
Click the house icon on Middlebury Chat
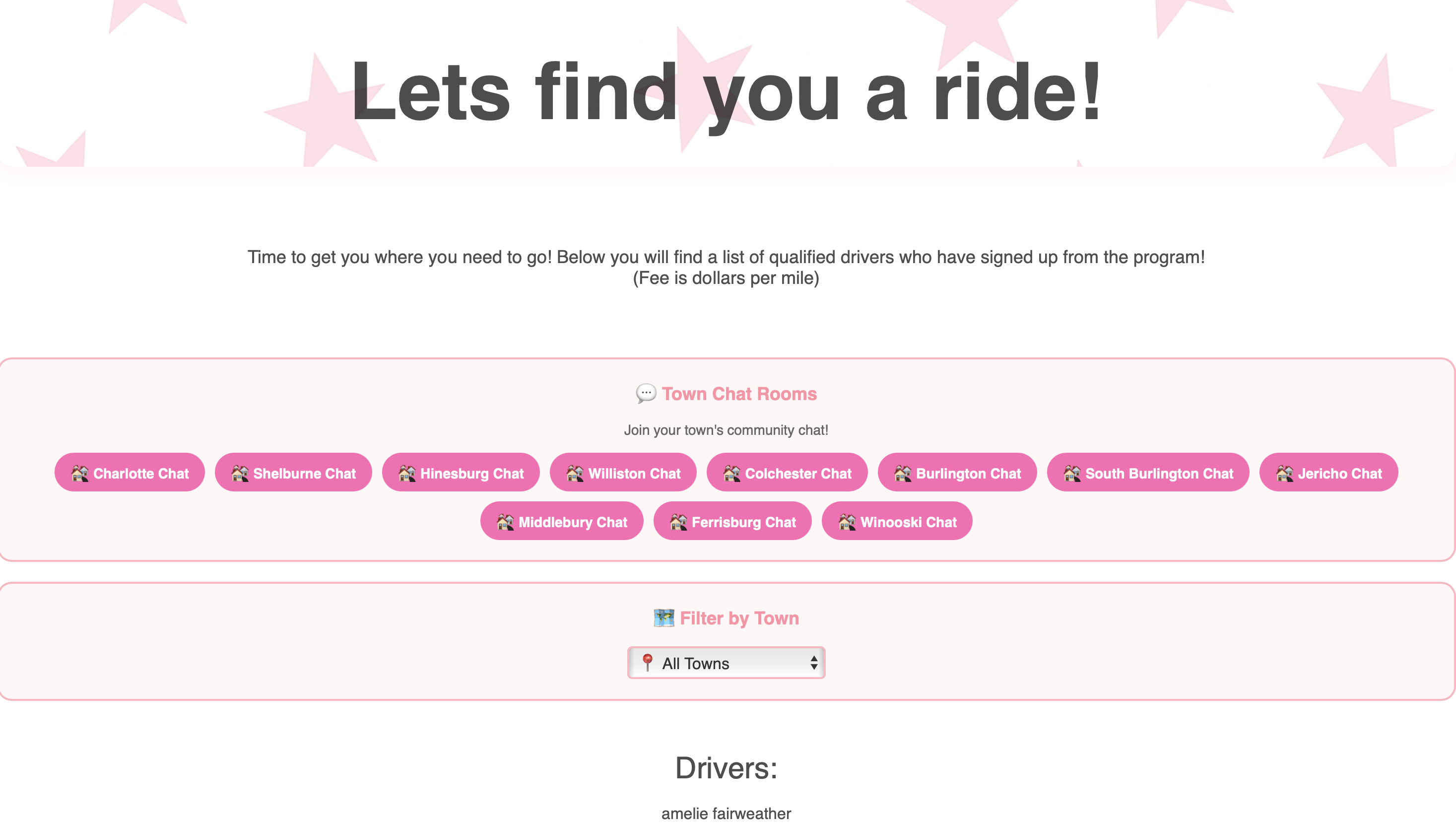click(505, 522)
